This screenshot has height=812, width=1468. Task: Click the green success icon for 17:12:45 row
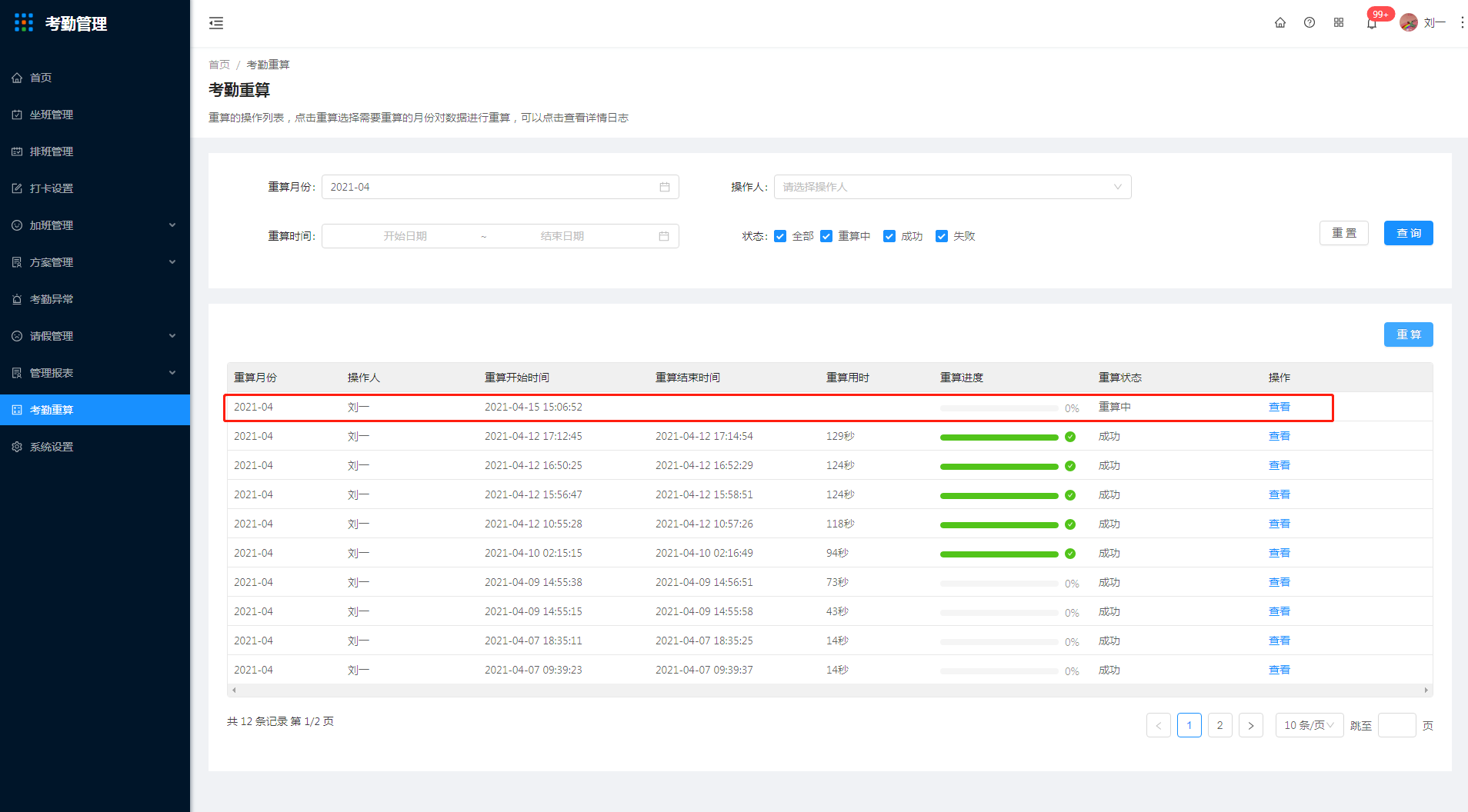(x=1070, y=437)
